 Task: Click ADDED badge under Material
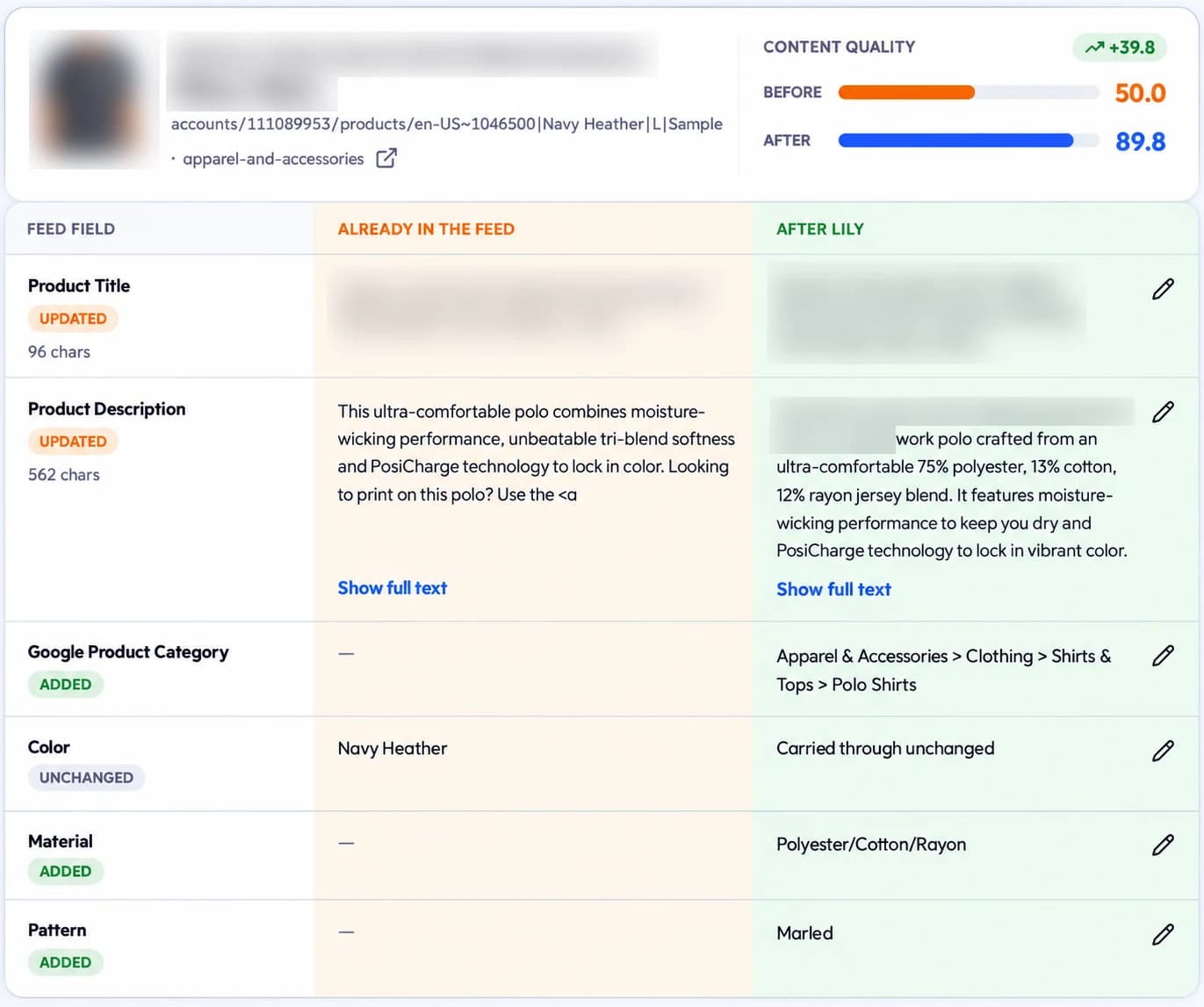coord(65,871)
